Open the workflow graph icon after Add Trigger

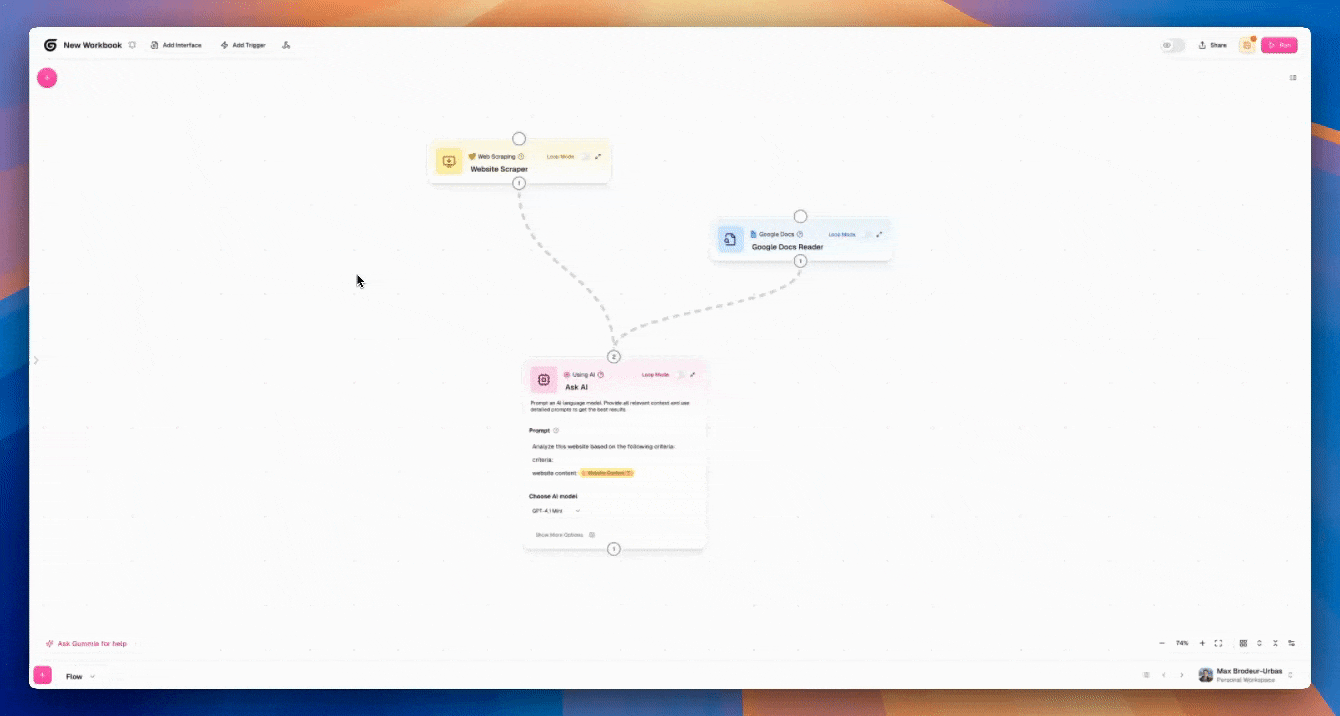(x=286, y=45)
